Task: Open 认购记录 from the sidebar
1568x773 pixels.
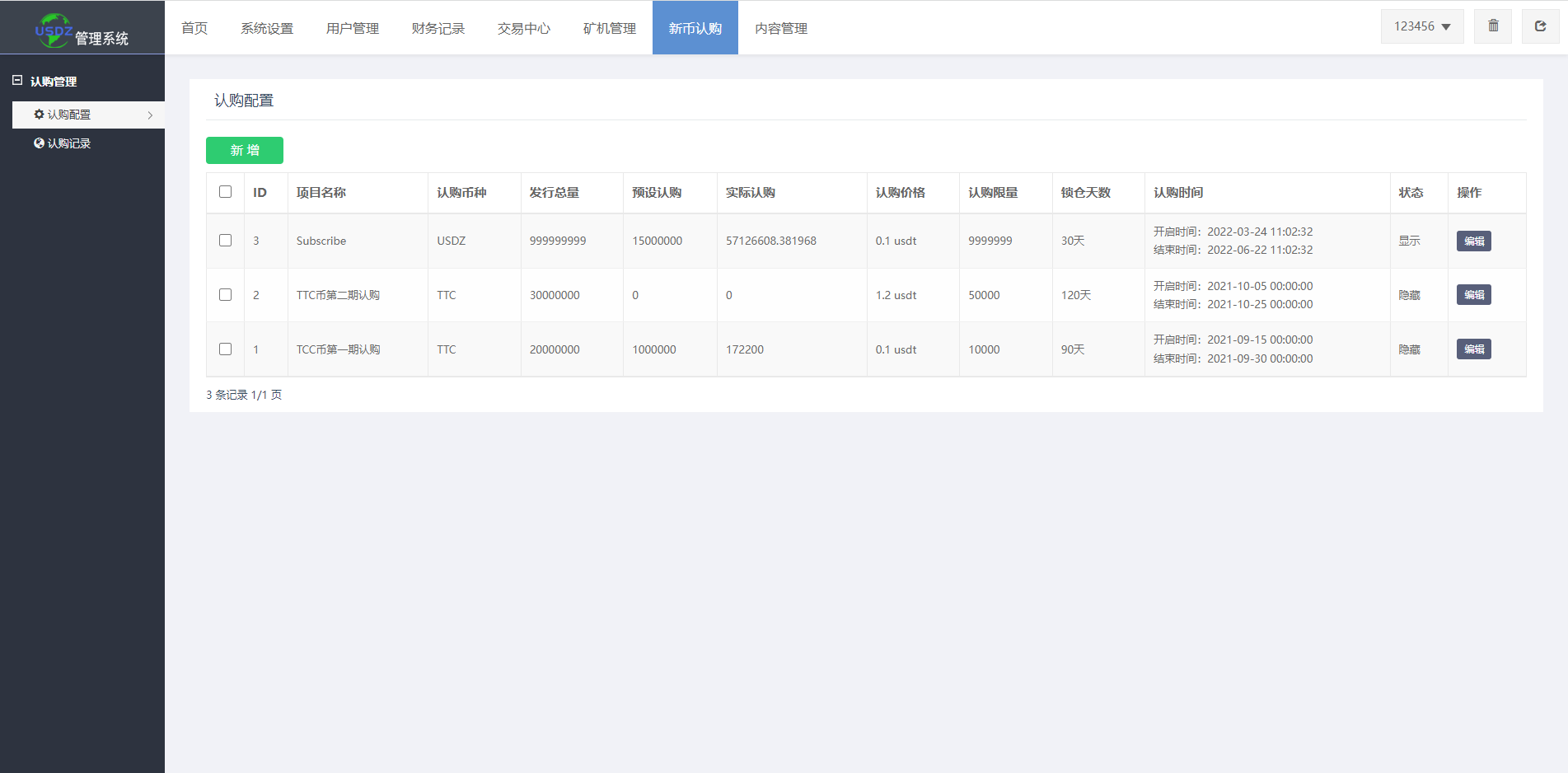Action: [68, 143]
